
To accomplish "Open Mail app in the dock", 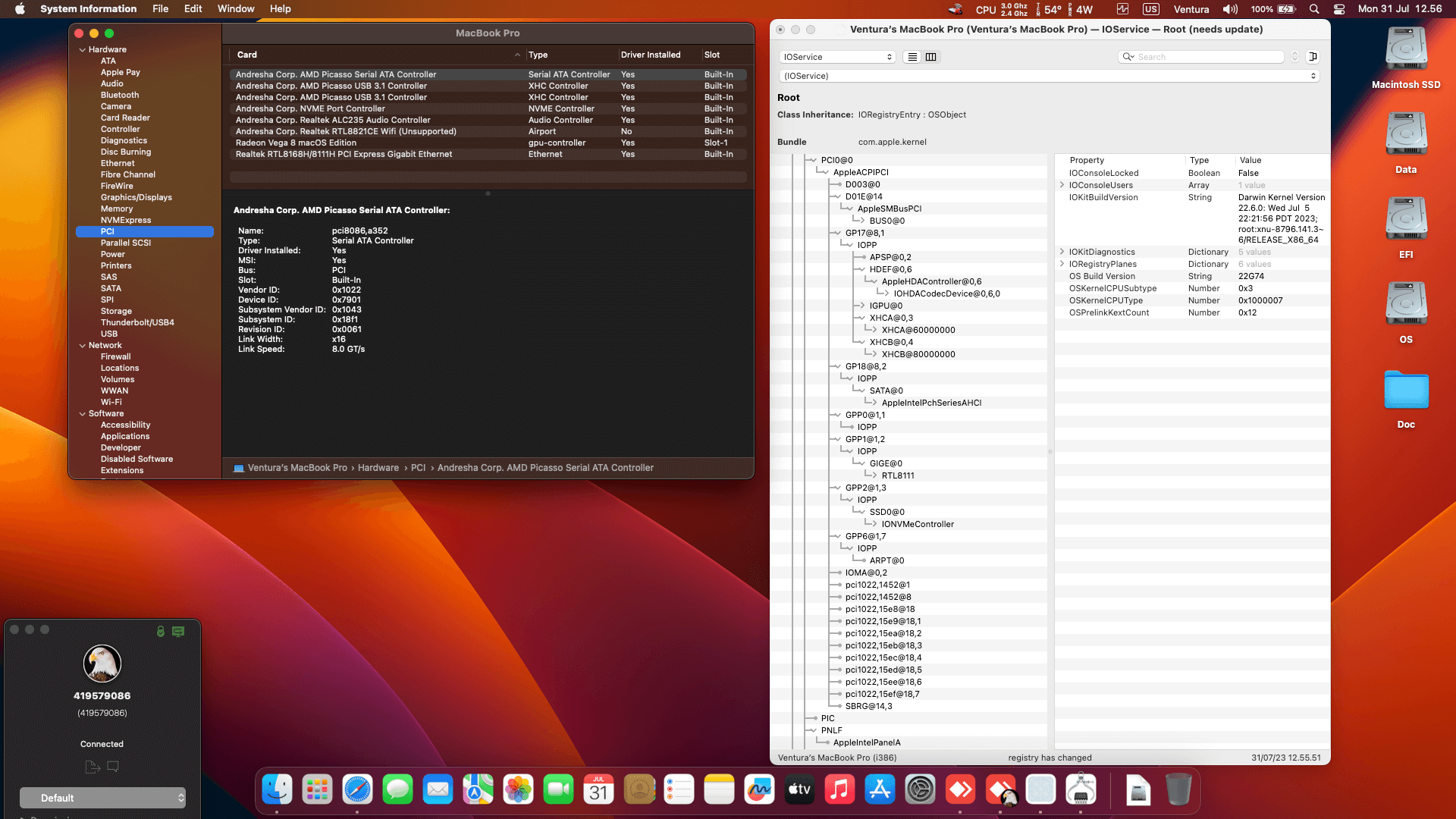I will click(x=438, y=790).
